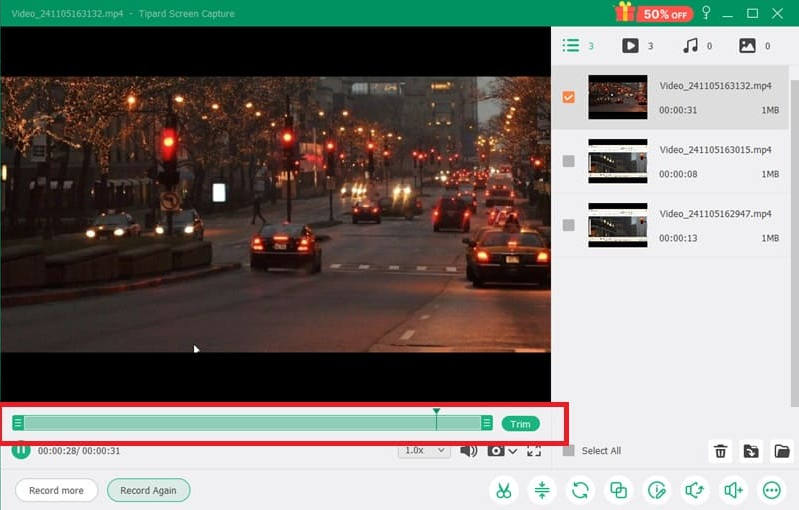Switch to the video recordings tab

630,45
